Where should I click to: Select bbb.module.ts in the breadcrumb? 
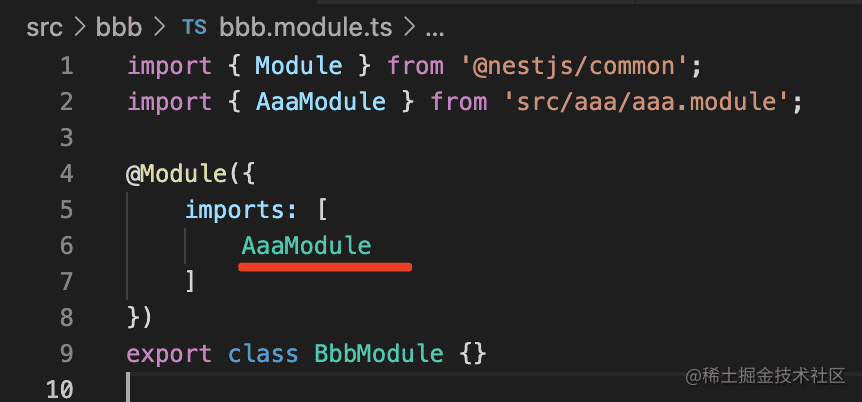[x=292, y=27]
